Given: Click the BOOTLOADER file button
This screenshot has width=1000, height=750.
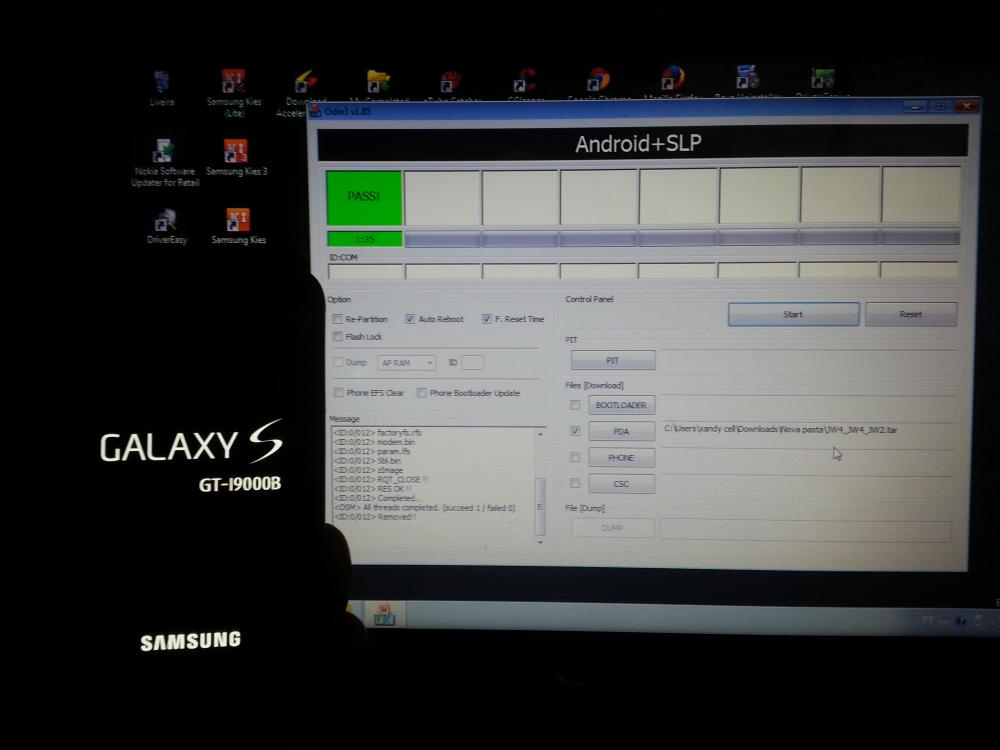Looking at the screenshot, I should click(621, 405).
